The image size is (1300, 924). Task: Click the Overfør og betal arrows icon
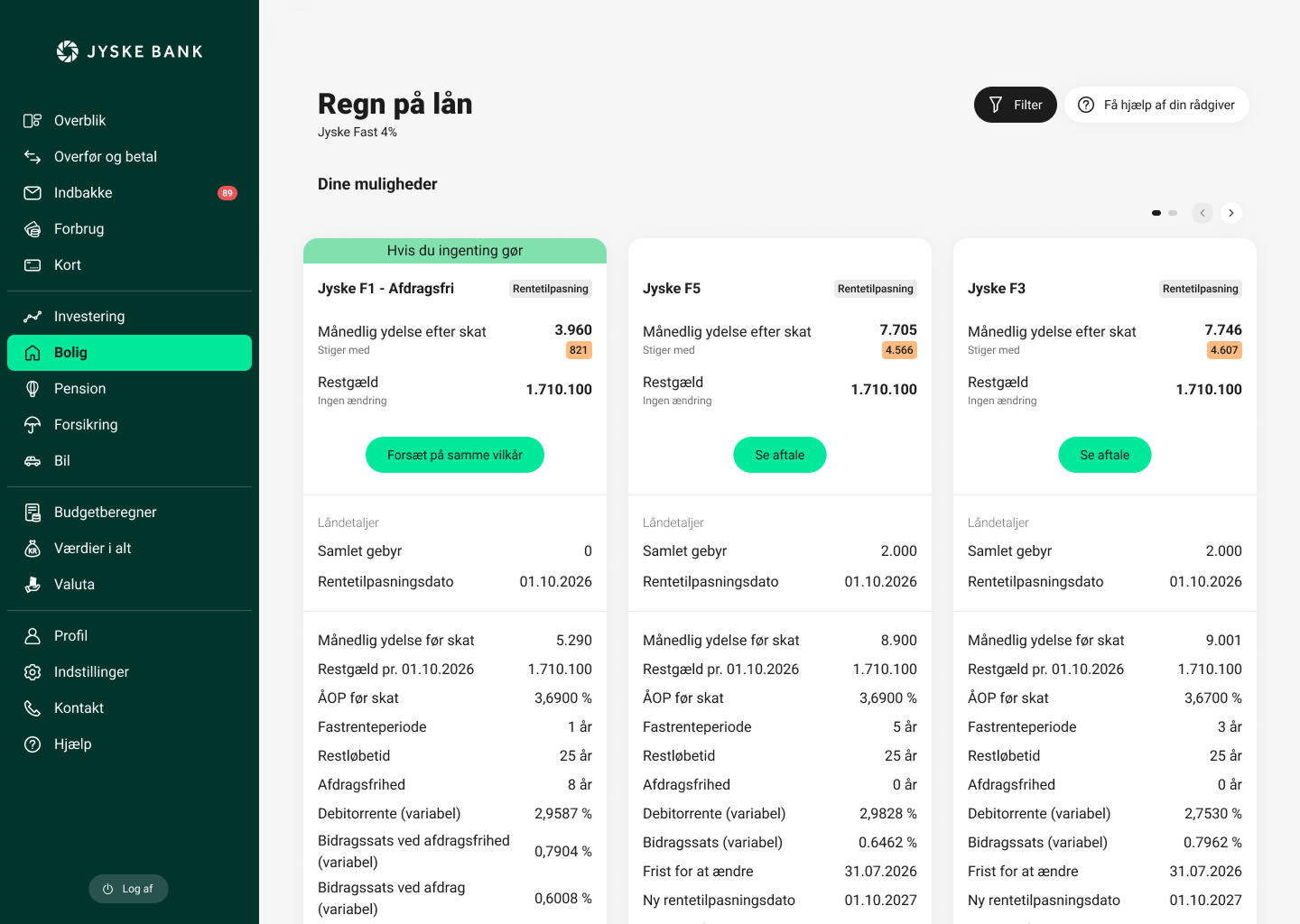coord(32,157)
